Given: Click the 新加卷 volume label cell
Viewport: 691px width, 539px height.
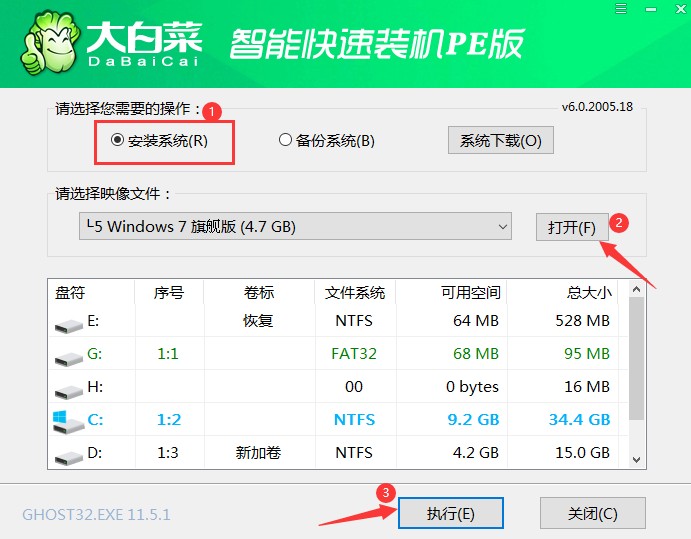Looking at the screenshot, I should coord(258,453).
